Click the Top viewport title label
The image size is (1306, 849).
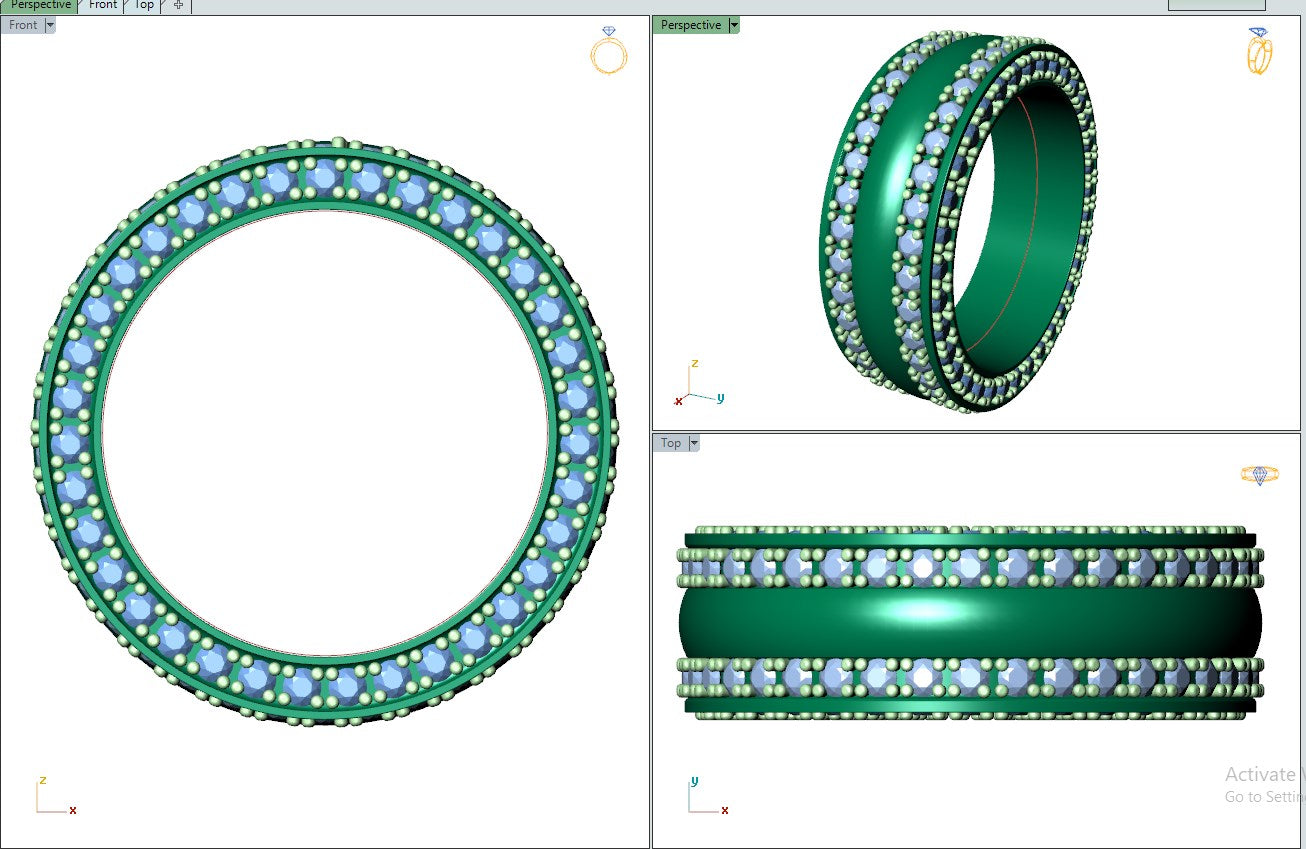point(670,443)
